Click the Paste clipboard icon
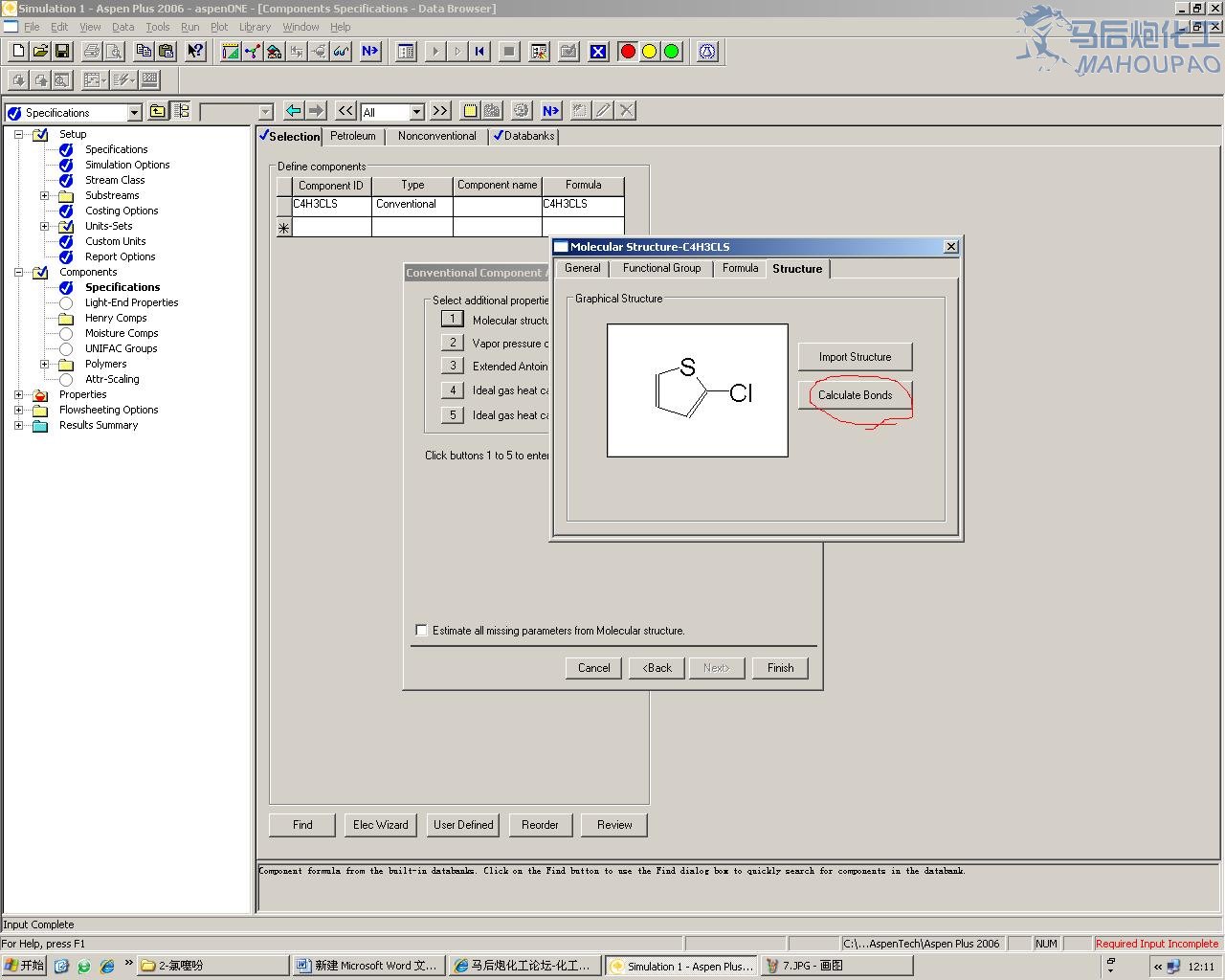1225x980 pixels. (x=166, y=52)
